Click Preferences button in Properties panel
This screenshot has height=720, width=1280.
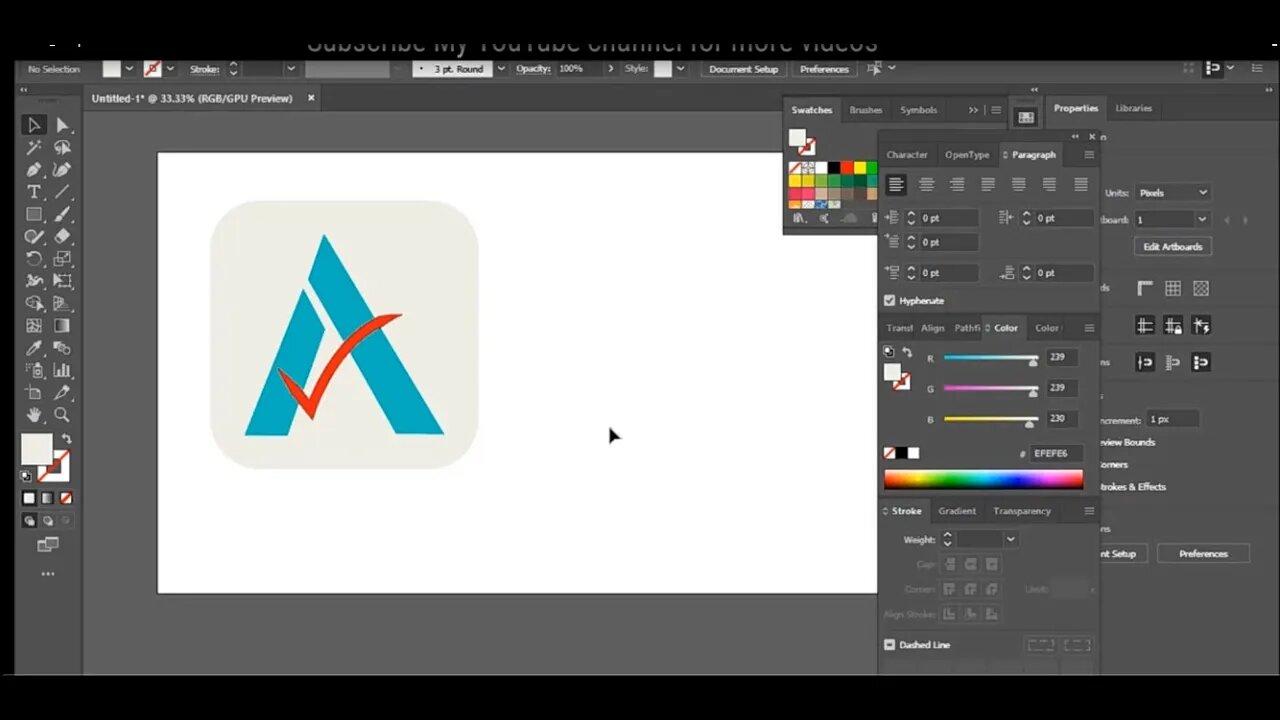pos(1203,554)
